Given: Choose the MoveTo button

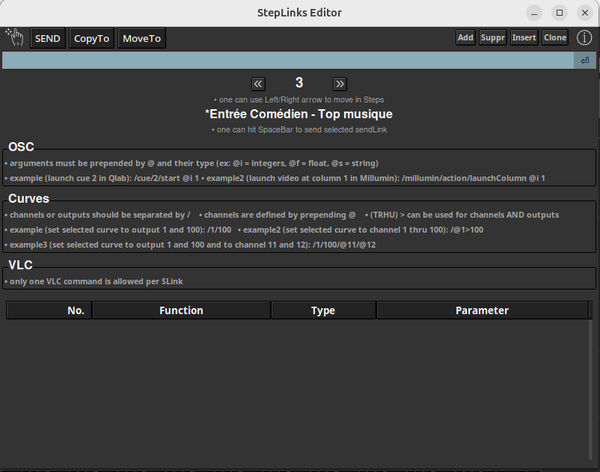Looking at the screenshot, I should 141,38.
